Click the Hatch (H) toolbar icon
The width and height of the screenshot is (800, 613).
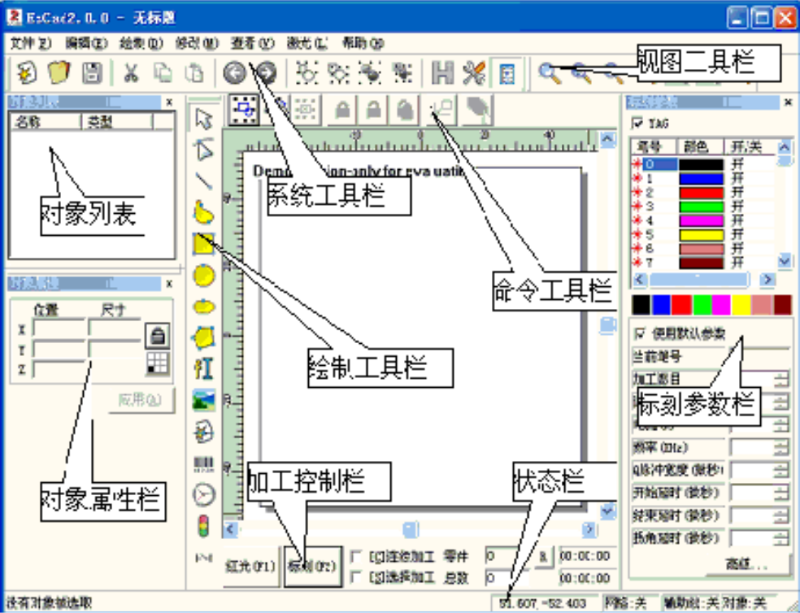point(440,72)
